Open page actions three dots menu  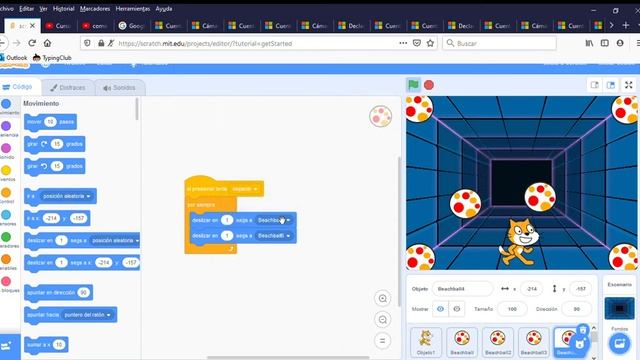pyautogui.click(x=403, y=43)
